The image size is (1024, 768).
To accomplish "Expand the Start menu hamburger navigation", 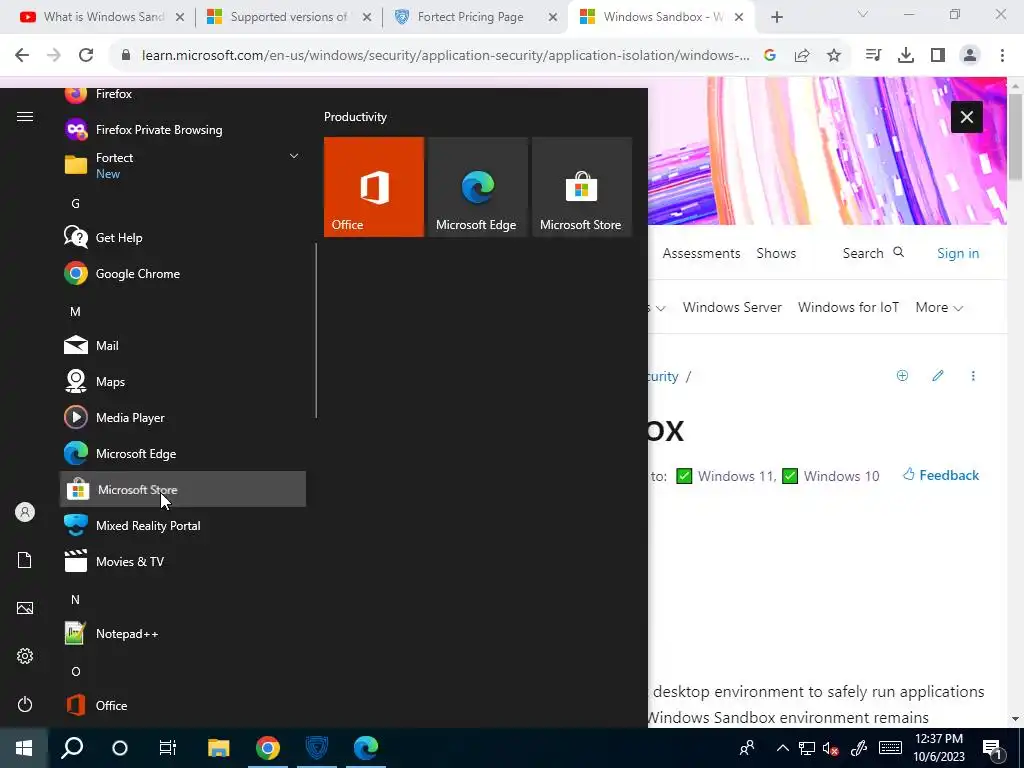I will coord(25,116).
